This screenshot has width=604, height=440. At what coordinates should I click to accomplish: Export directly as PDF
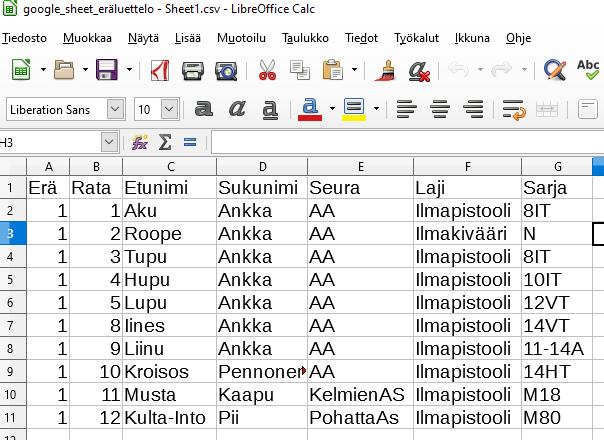[160, 70]
